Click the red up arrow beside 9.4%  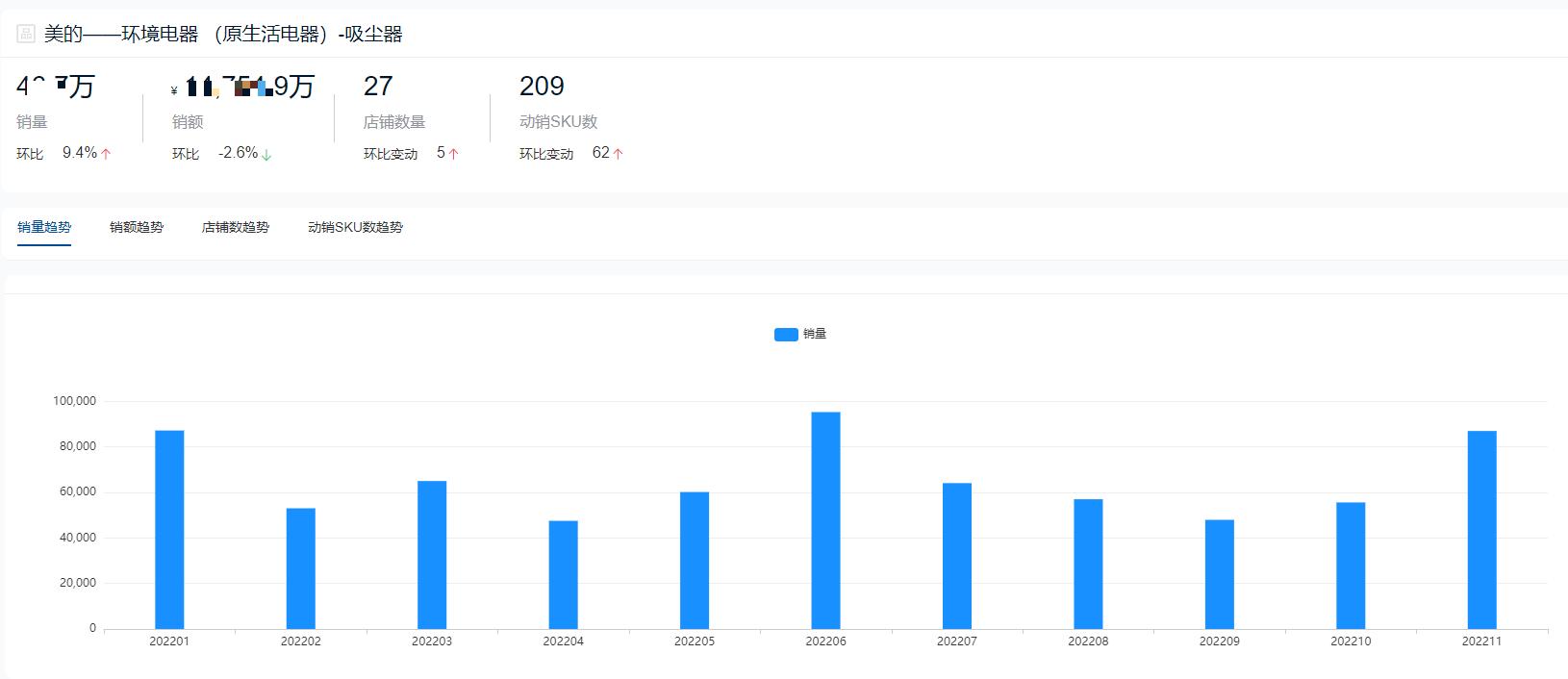pos(106,154)
